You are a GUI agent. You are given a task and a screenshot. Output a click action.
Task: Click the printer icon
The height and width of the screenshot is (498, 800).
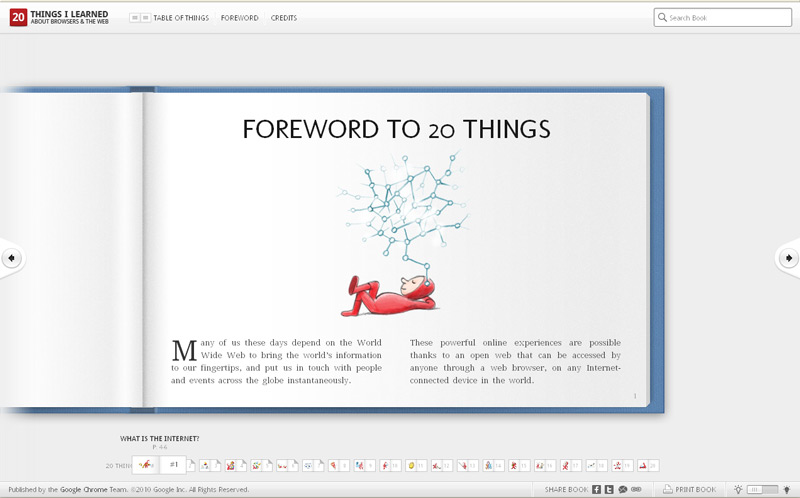click(666, 489)
